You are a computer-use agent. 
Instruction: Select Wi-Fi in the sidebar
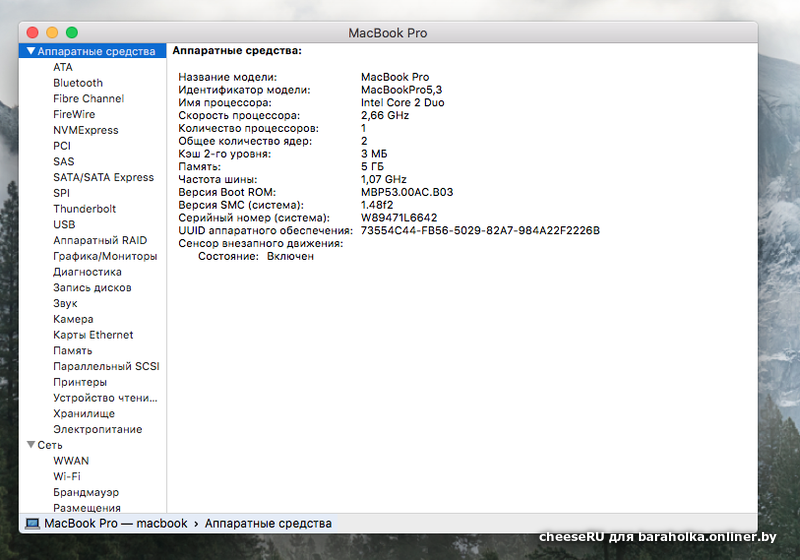[67, 476]
